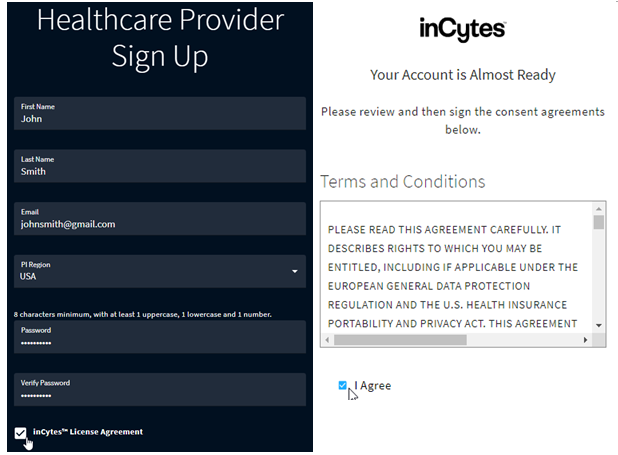Click the terms horizontal scrollbar thumb
Screen dimensions: 618x455
400,340
